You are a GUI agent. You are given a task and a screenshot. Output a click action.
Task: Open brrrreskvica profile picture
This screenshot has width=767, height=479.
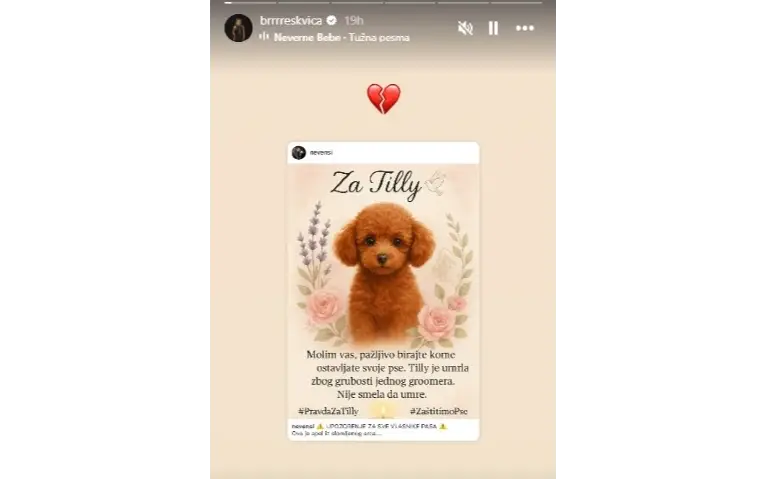pos(238,28)
